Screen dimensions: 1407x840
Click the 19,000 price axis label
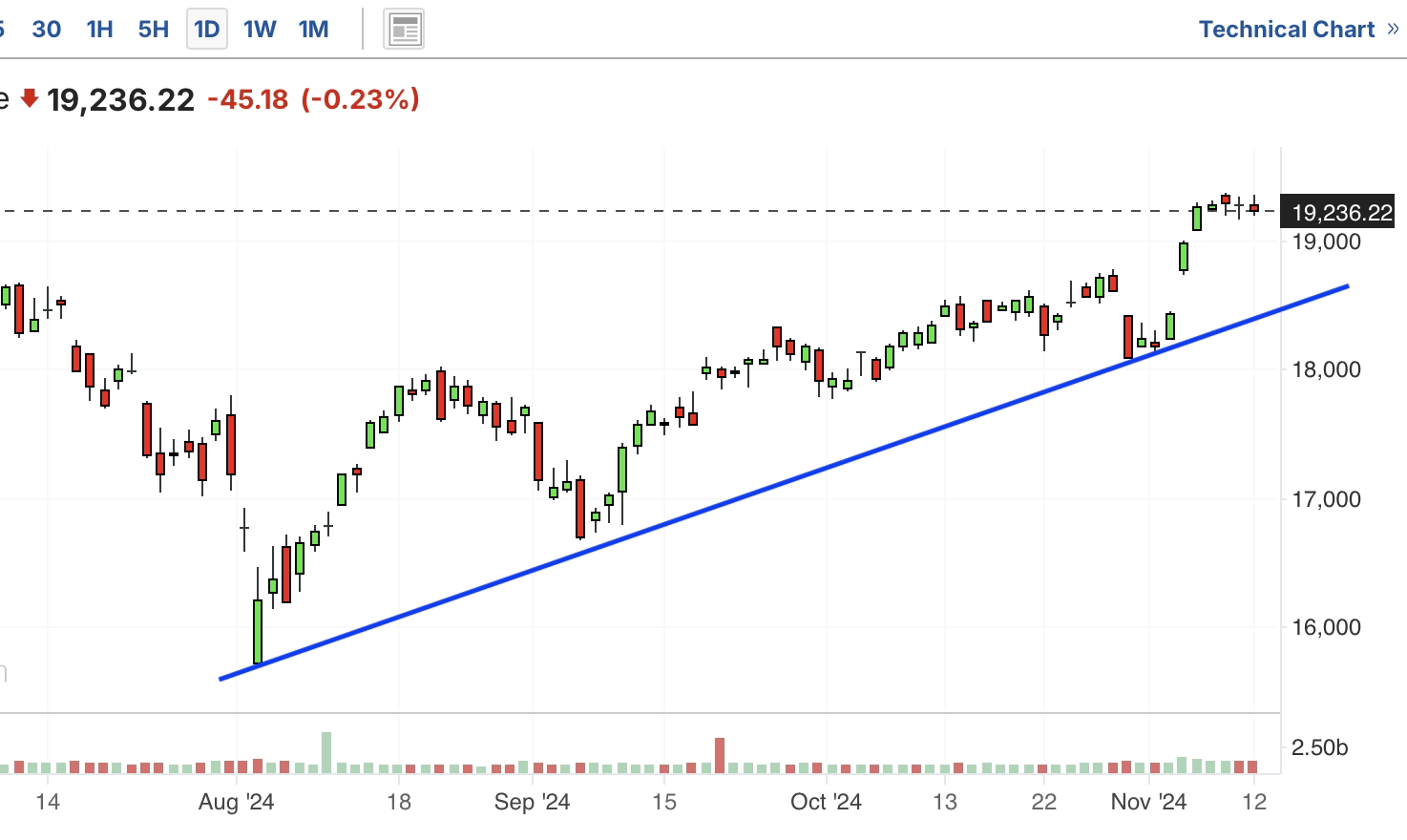click(1326, 242)
